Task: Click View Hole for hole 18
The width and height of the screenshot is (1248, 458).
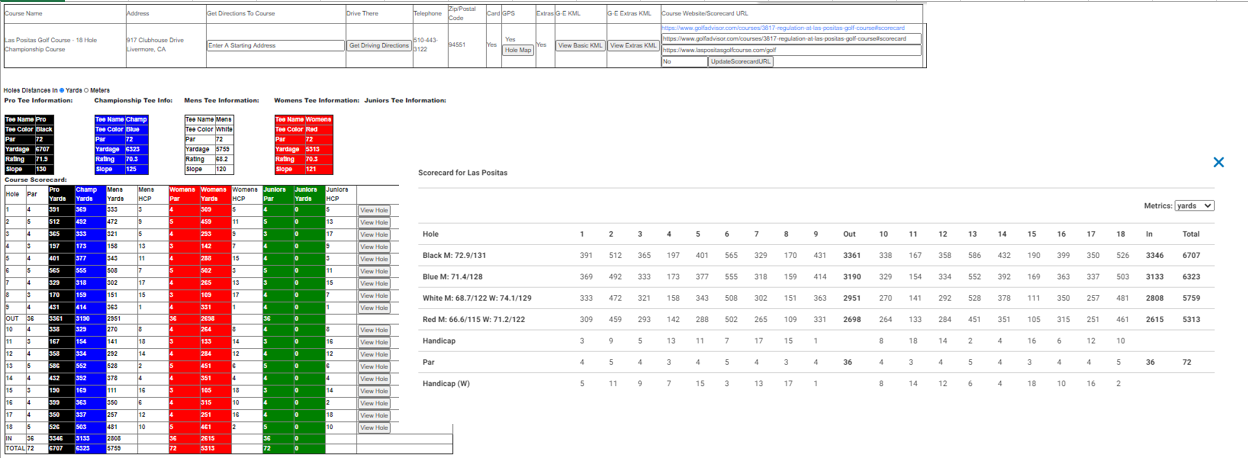Action: click(374, 427)
